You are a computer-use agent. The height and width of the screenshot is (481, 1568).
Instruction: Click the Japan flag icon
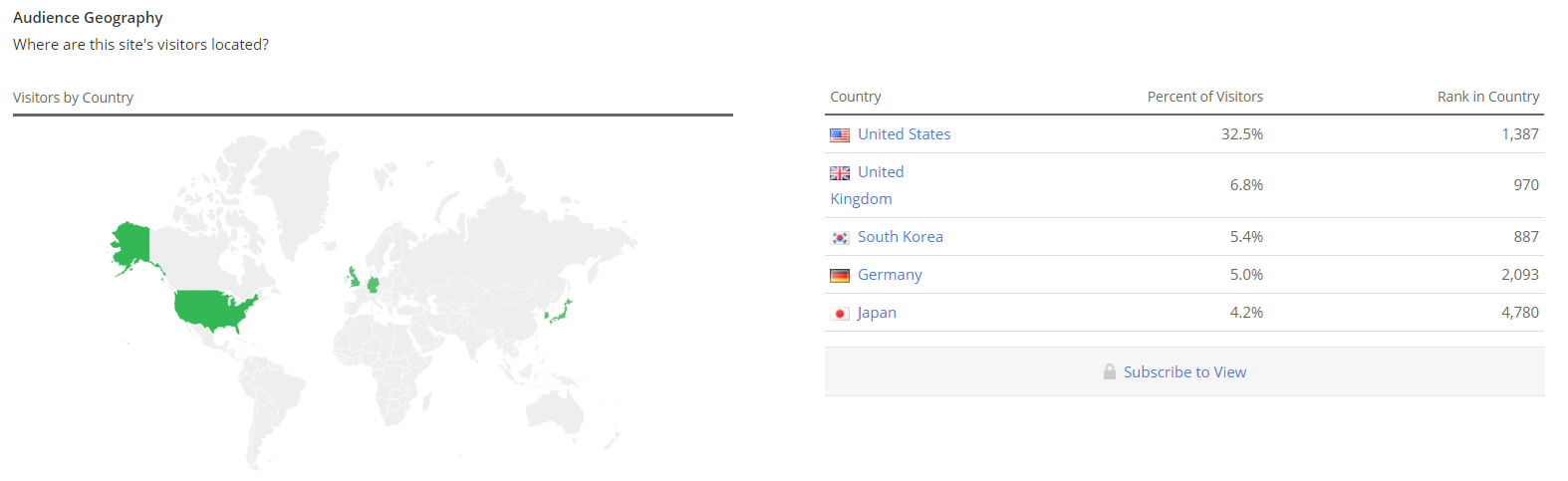pos(840,313)
